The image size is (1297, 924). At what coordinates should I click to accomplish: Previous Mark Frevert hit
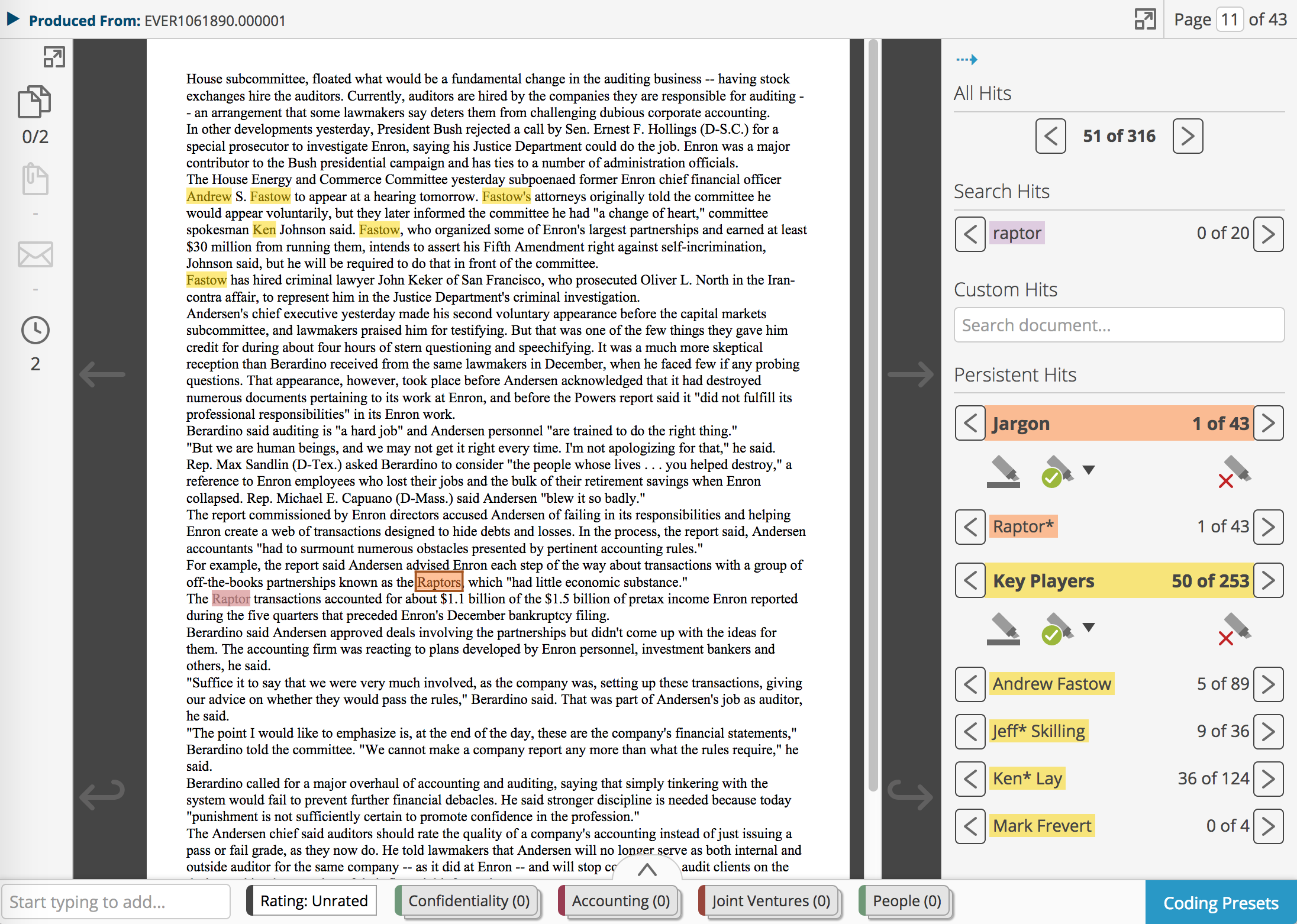pos(970,826)
